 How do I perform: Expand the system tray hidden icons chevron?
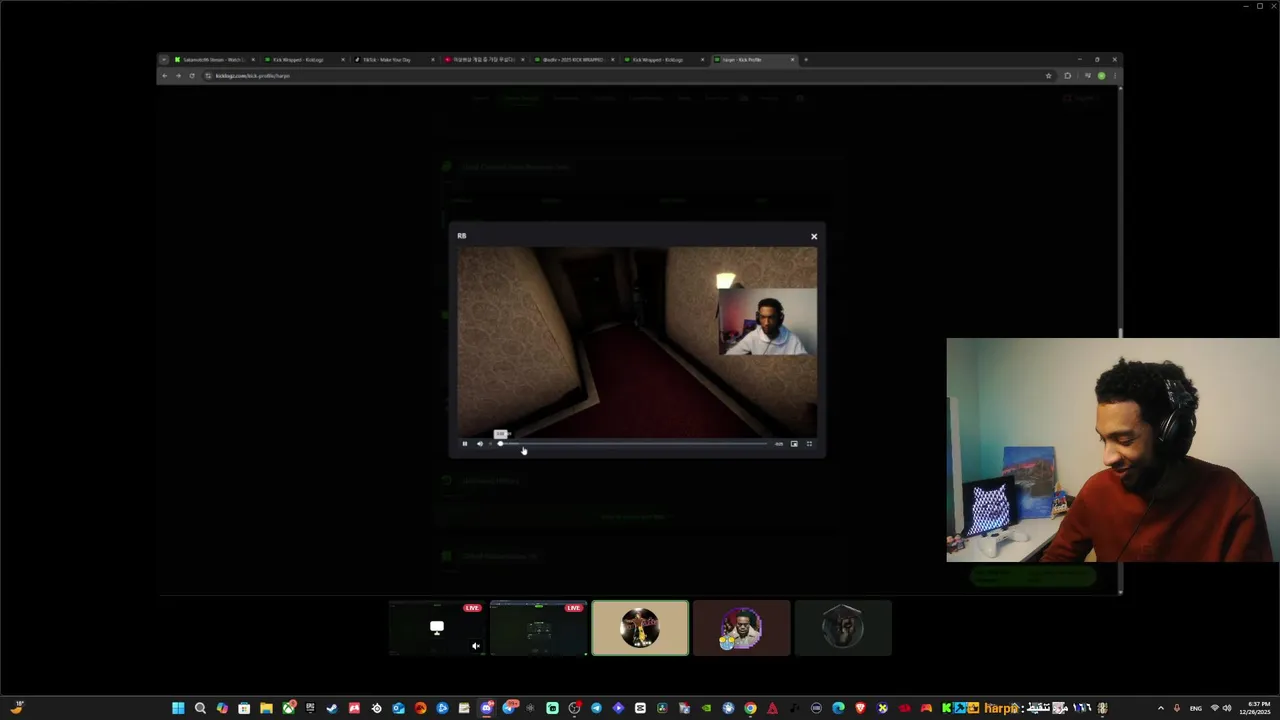click(x=1161, y=708)
